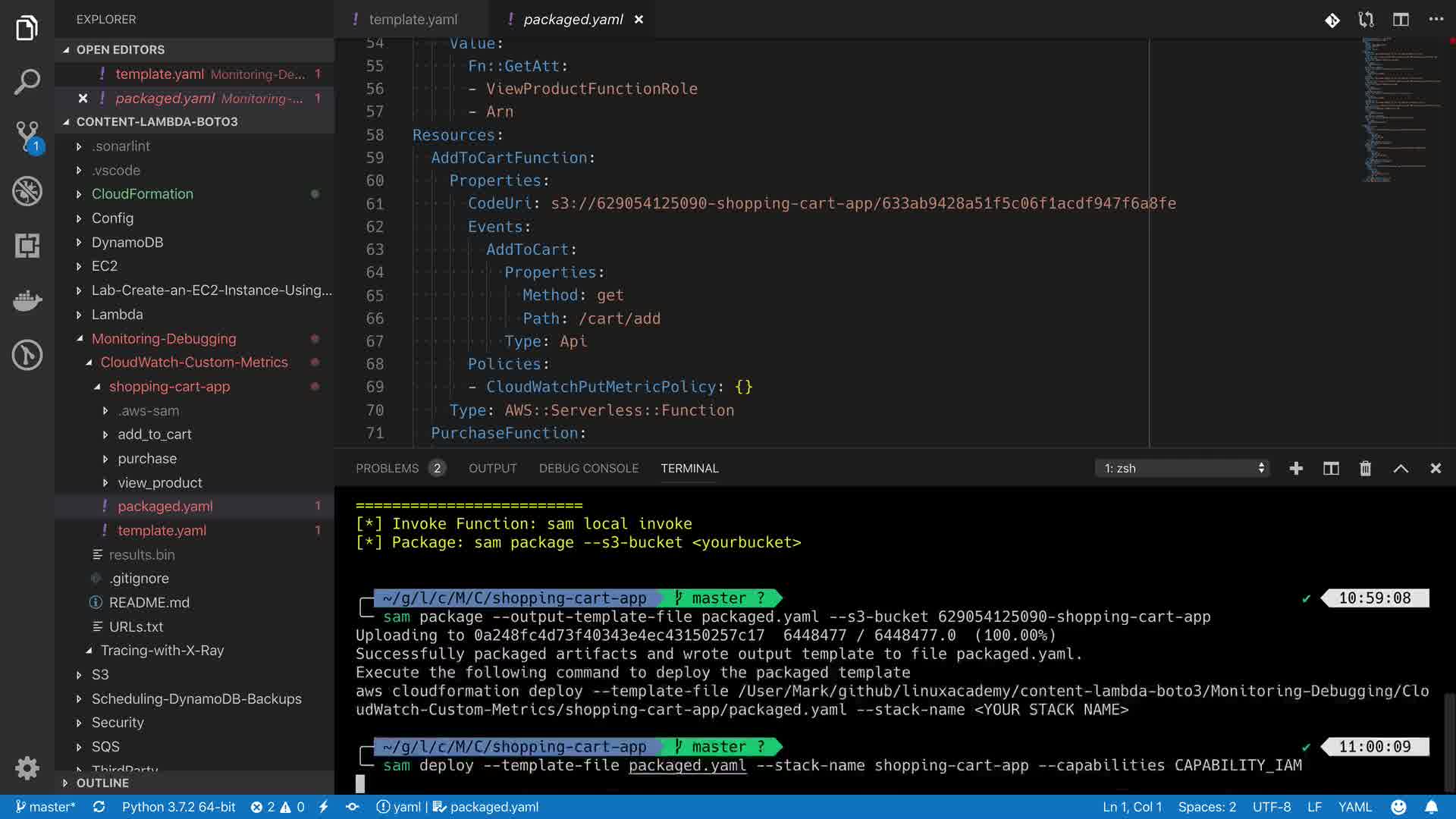Switch to the Problems panel tab
Image resolution: width=1456 pixels, height=819 pixels.
point(387,469)
